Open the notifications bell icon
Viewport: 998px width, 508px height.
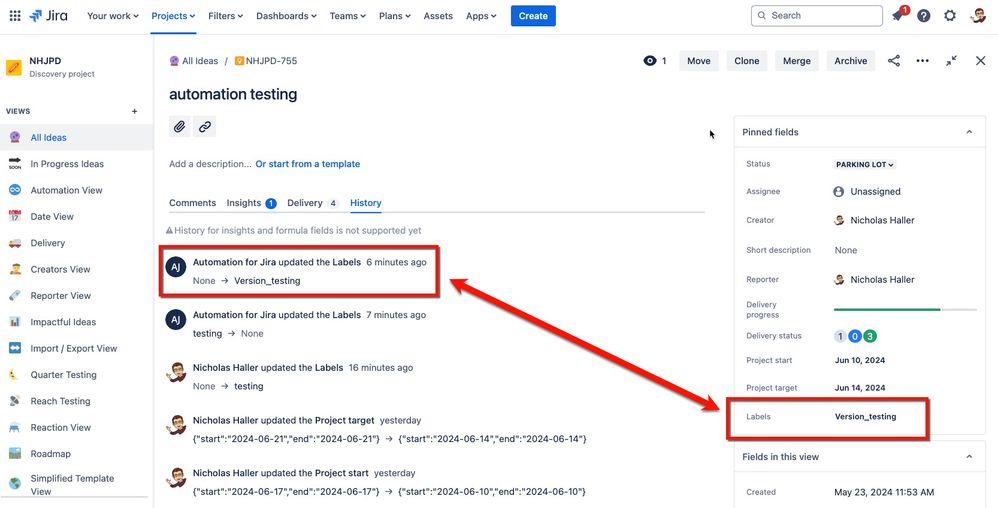(x=898, y=16)
